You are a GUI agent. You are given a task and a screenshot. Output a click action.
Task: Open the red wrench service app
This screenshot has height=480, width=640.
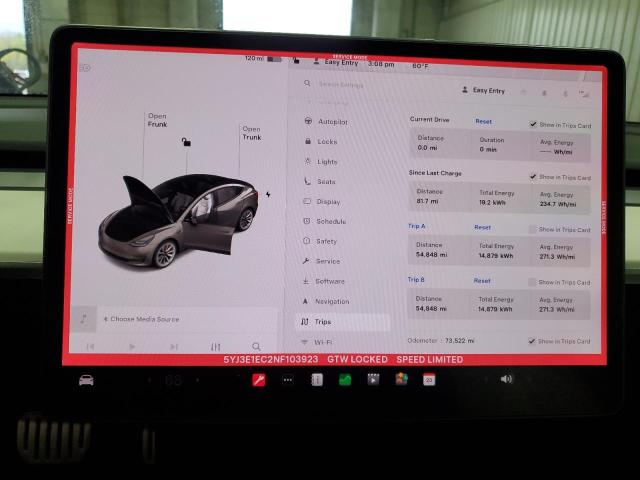point(258,380)
